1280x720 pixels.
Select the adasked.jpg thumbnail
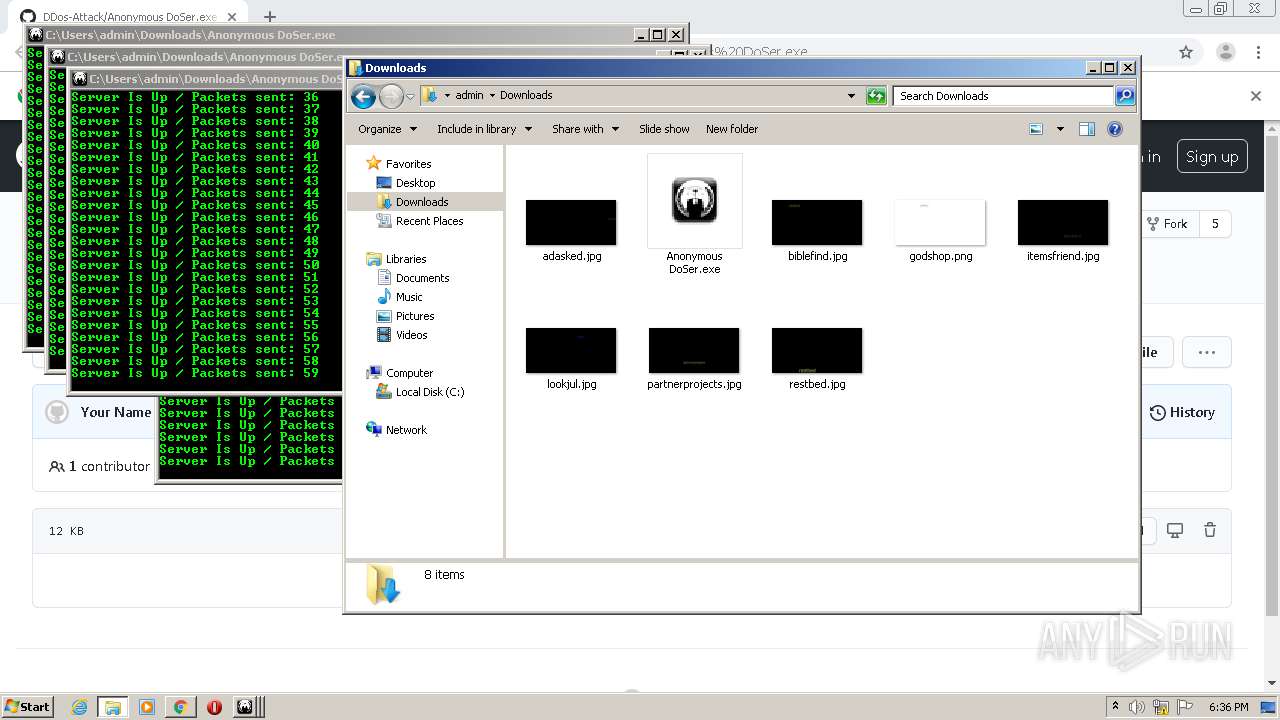click(x=571, y=222)
